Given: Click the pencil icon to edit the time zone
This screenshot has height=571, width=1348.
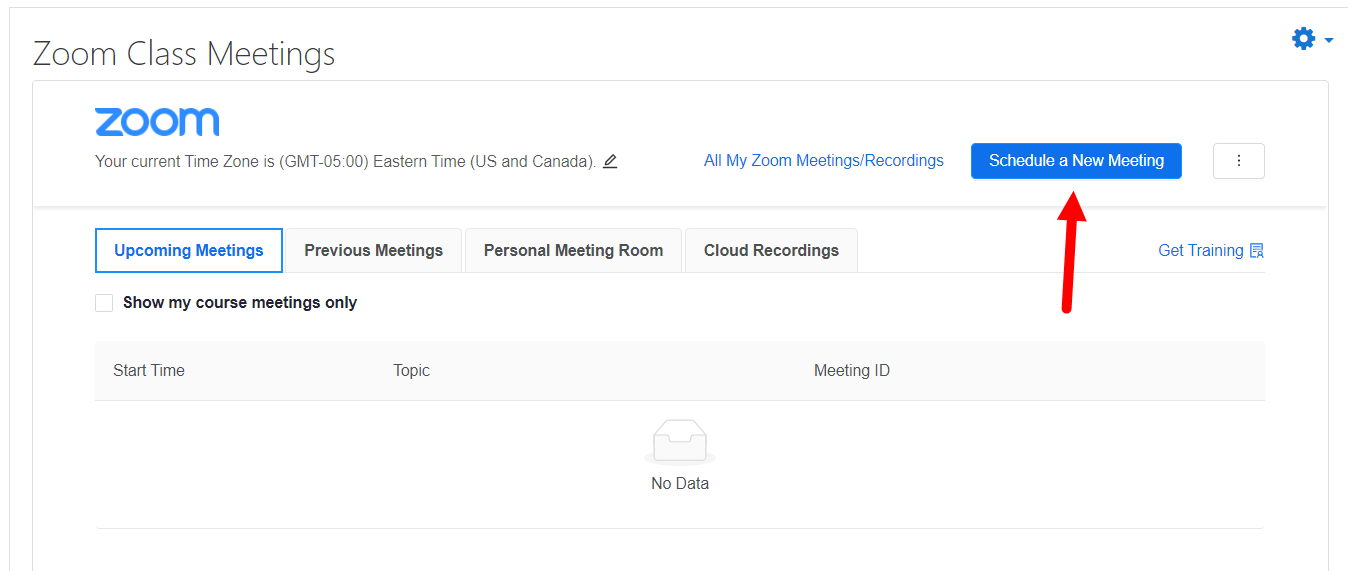Looking at the screenshot, I should point(610,161).
